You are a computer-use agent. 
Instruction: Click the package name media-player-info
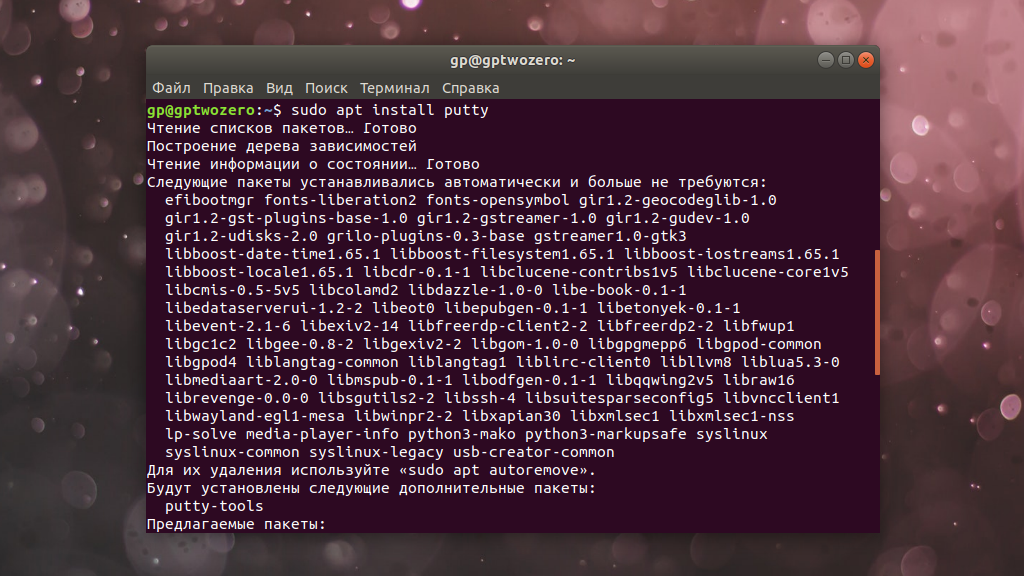pyautogui.click(x=322, y=434)
